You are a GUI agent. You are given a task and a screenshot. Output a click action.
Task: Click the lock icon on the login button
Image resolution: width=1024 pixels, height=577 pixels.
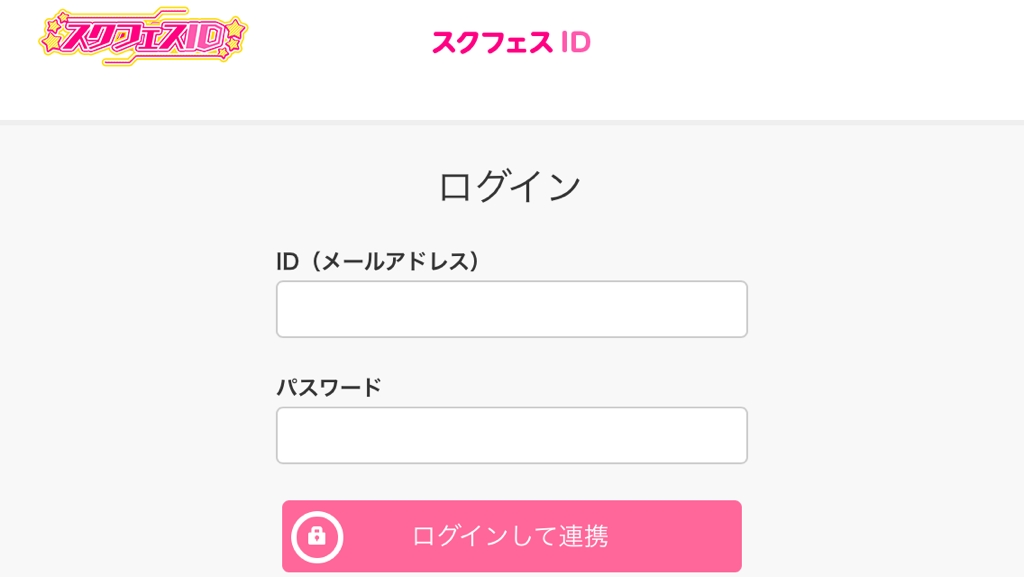point(317,536)
